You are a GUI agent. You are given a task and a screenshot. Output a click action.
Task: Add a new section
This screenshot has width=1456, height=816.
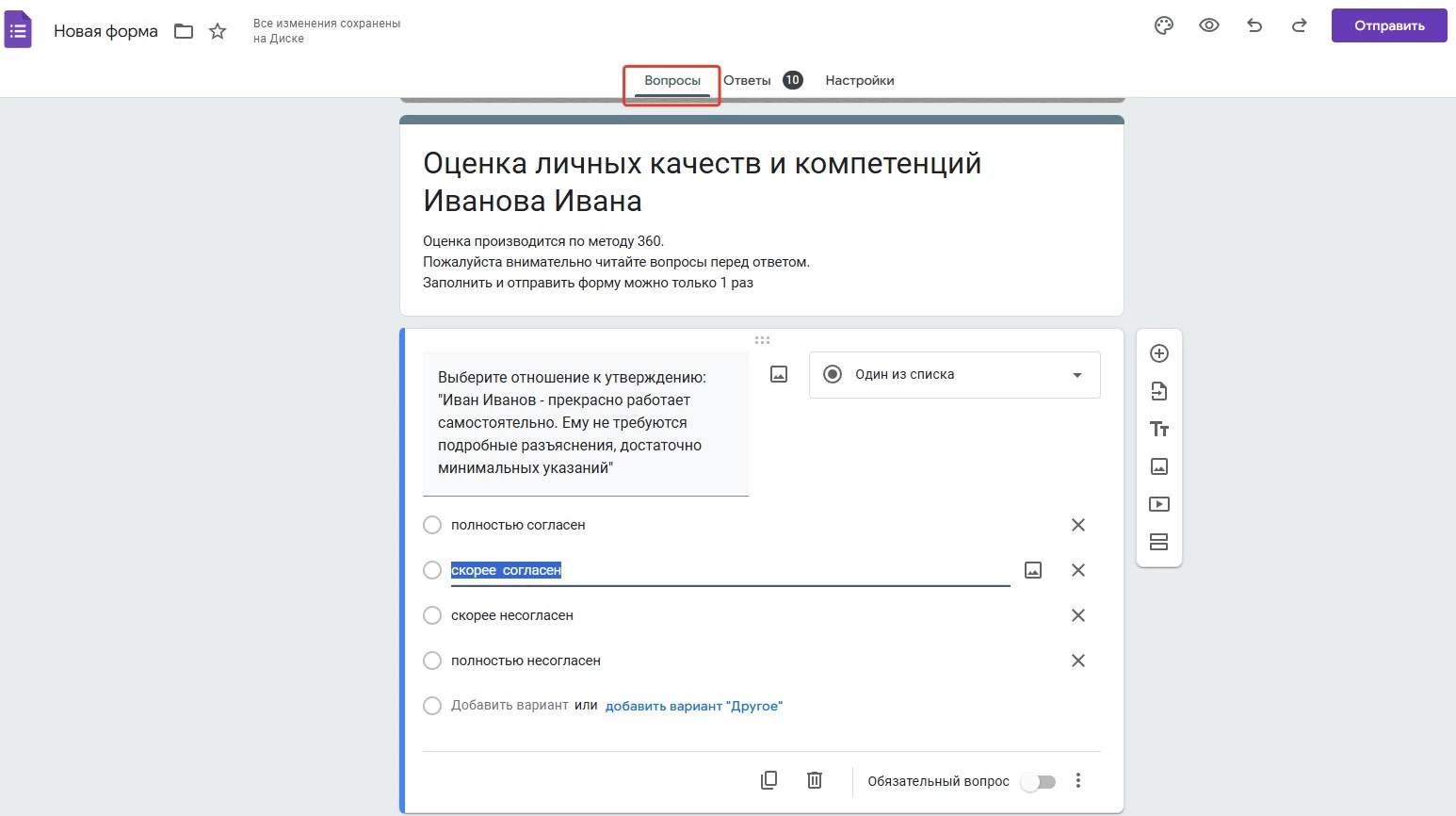[1159, 542]
